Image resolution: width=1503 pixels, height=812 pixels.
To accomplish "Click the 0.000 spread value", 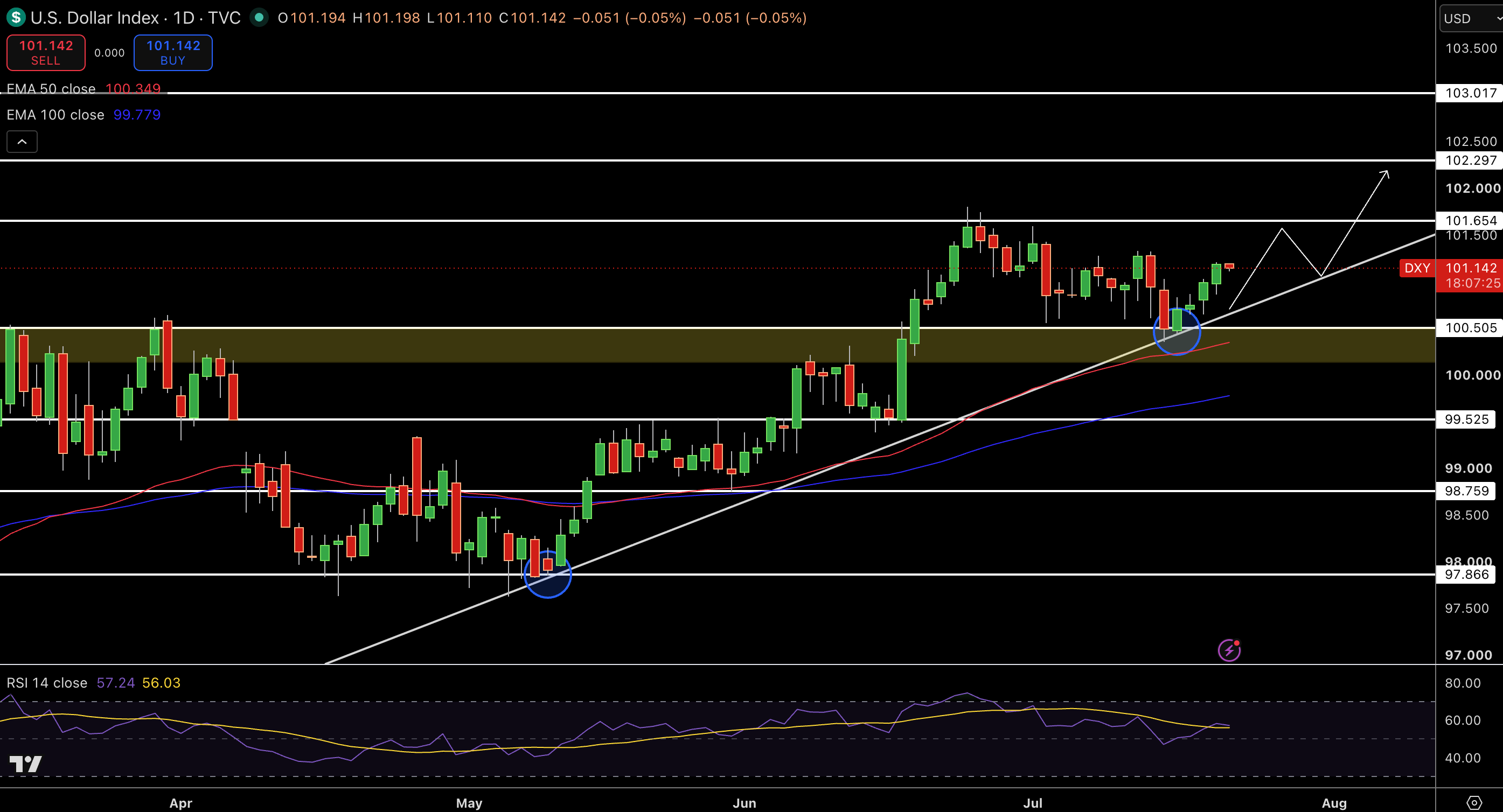I will tap(110, 53).
